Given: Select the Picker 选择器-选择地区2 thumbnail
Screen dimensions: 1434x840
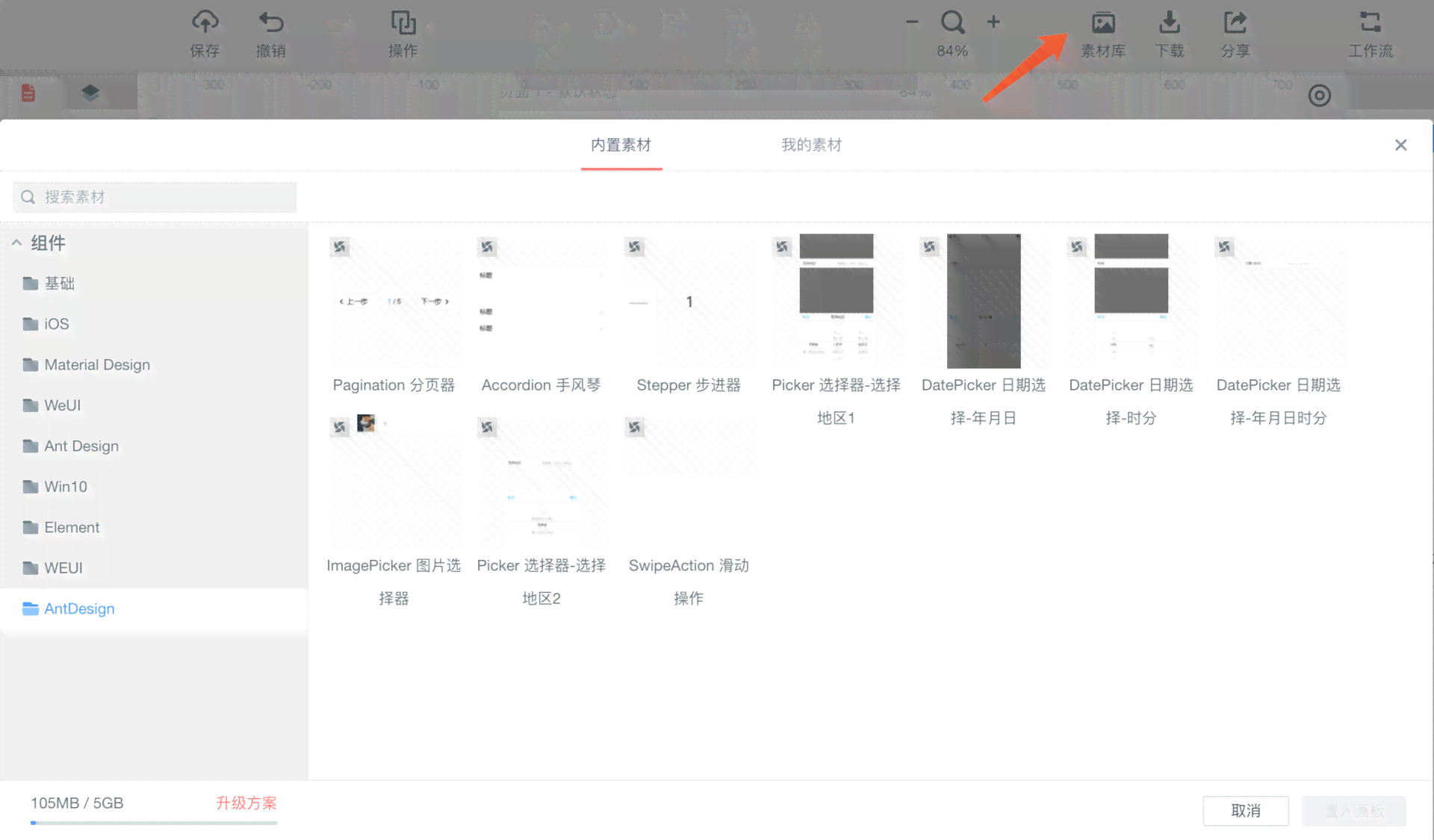Looking at the screenshot, I should (x=541, y=482).
